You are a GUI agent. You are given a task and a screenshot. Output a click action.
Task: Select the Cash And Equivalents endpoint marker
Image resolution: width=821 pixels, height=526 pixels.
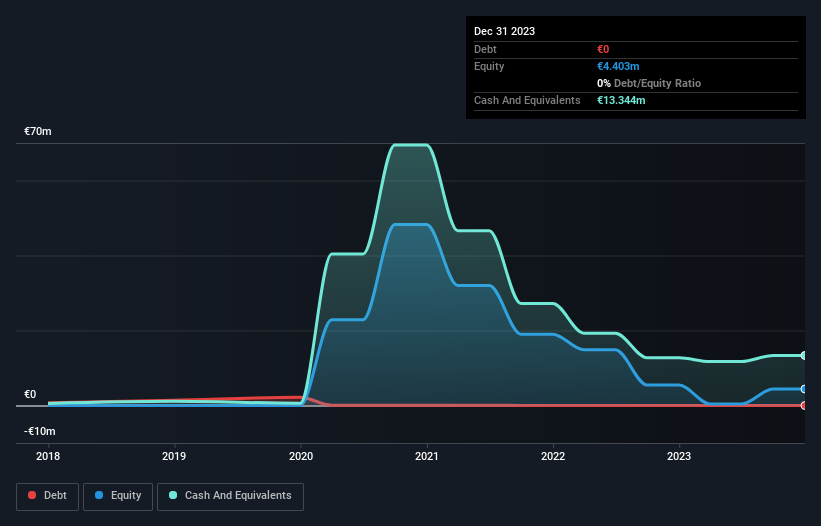point(804,356)
